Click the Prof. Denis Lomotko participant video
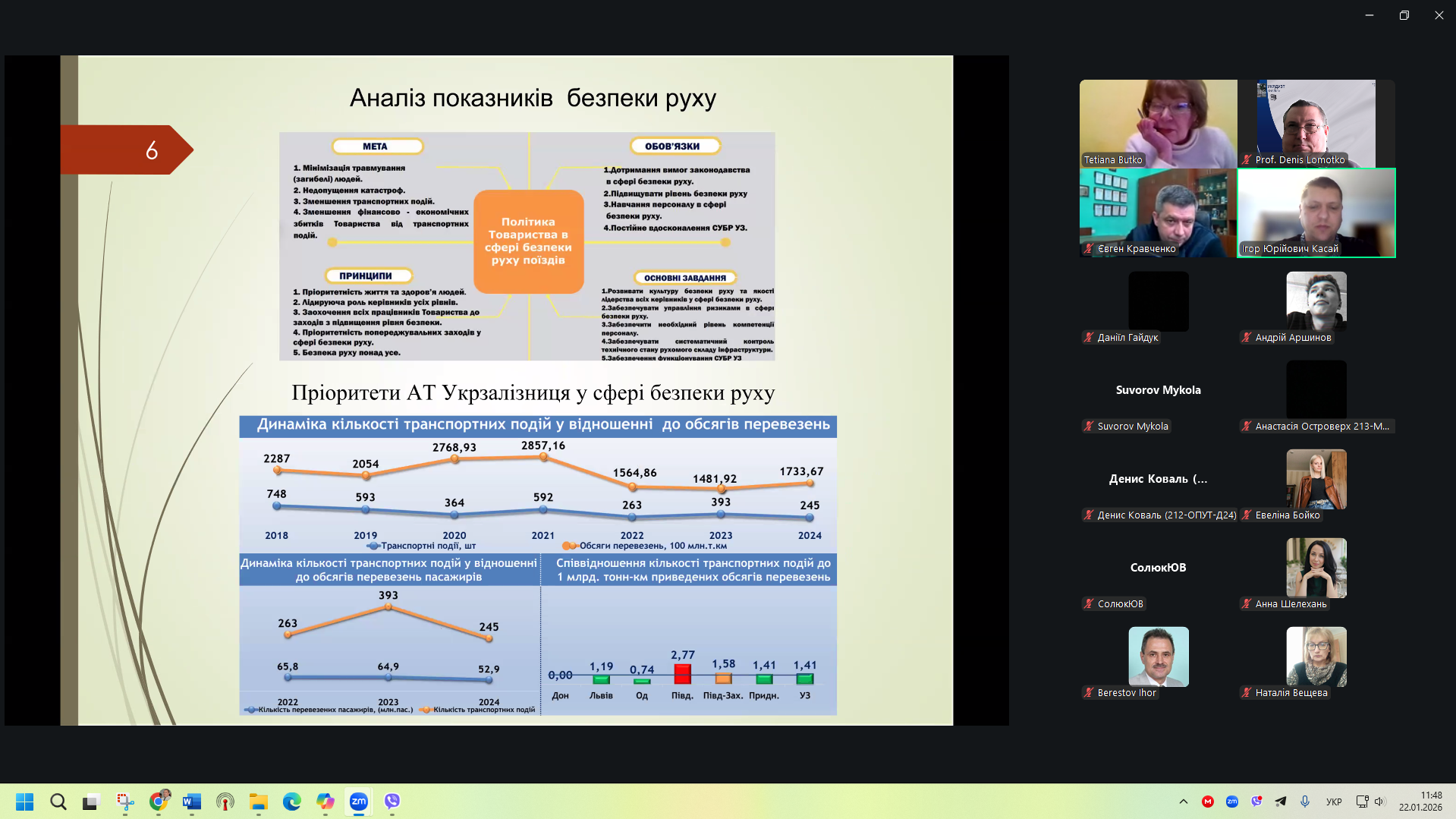This screenshot has width=1456, height=819. coord(1316,123)
